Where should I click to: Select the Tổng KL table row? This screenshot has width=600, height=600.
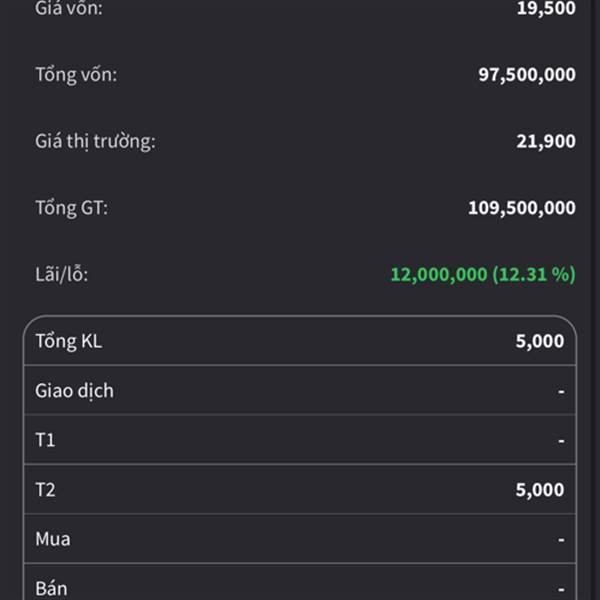(x=300, y=341)
